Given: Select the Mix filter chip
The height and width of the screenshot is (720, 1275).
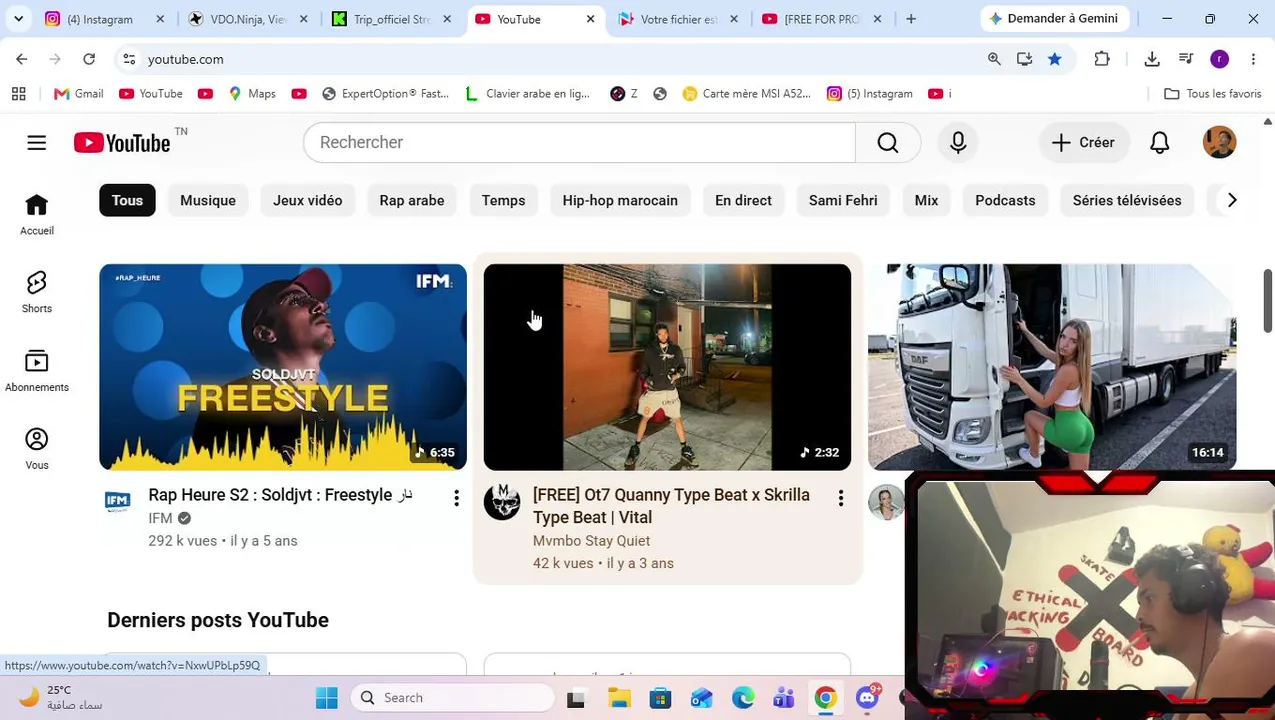Looking at the screenshot, I should (x=926, y=200).
